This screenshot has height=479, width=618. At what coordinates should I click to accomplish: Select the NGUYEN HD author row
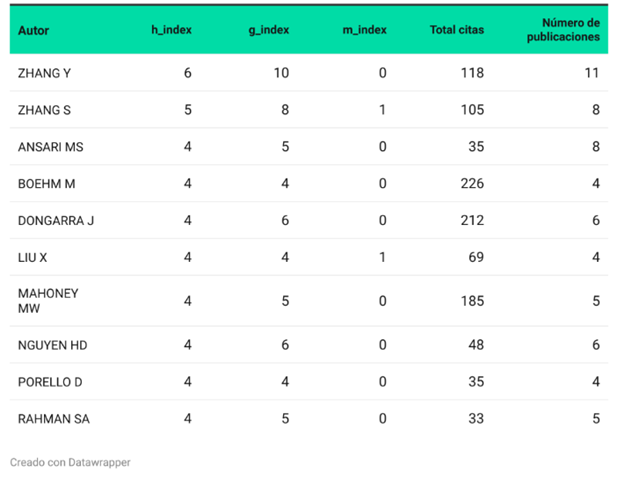[x=309, y=345]
